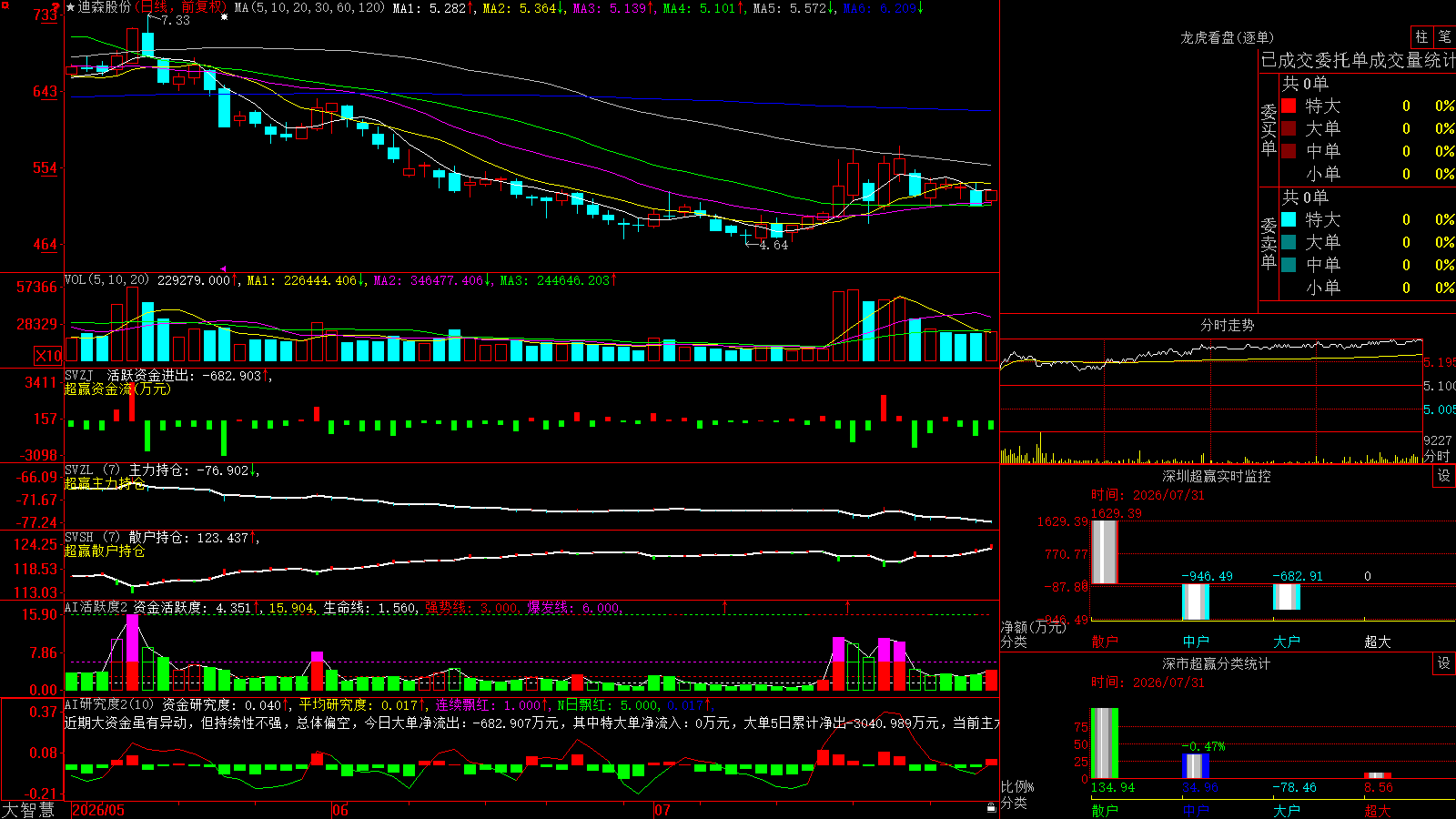This screenshot has width=1456, height=819.
Task: Select the 2026/05 date marker on the time axis
Action: tap(98, 810)
